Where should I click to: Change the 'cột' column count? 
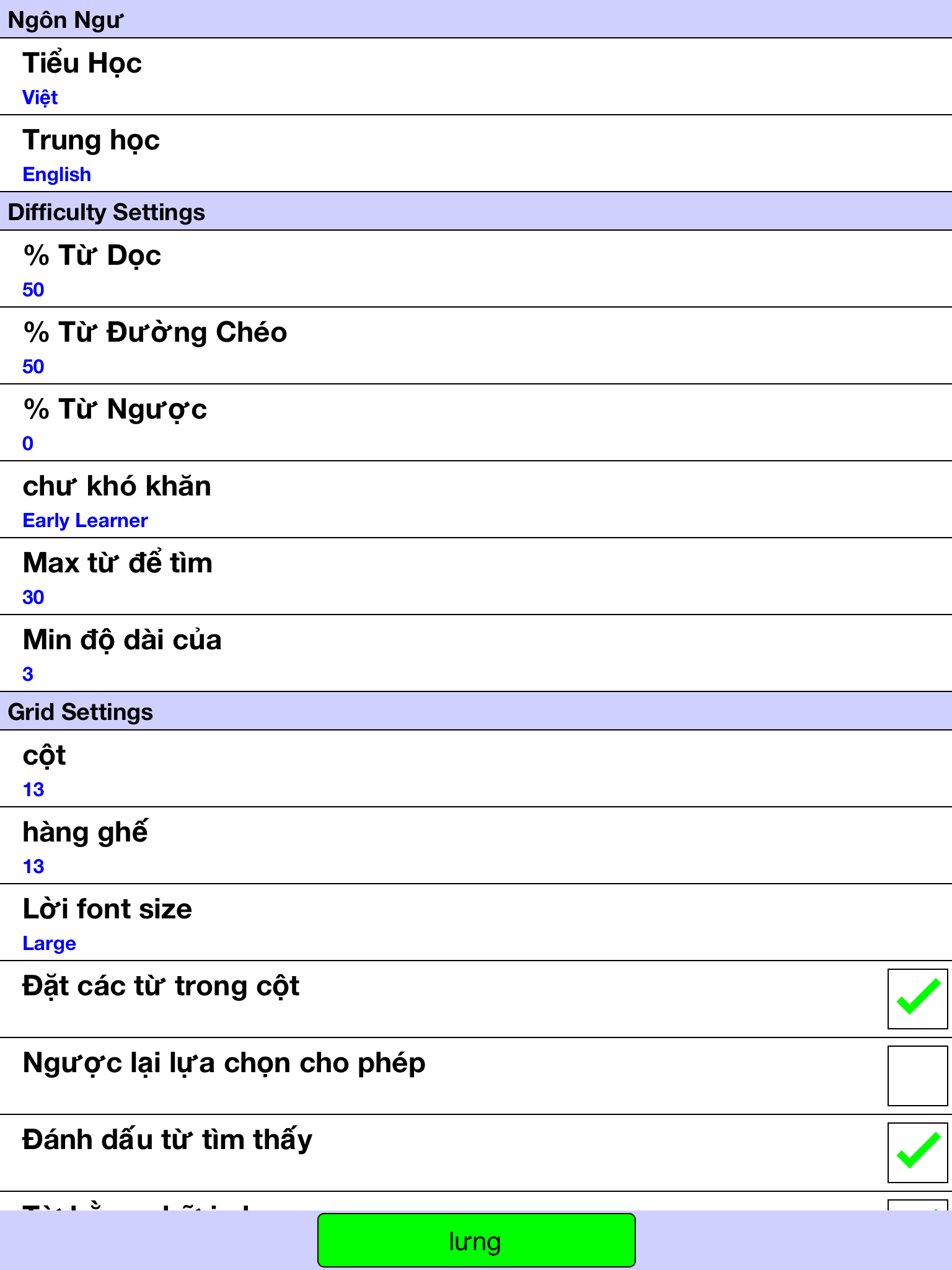click(476, 768)
